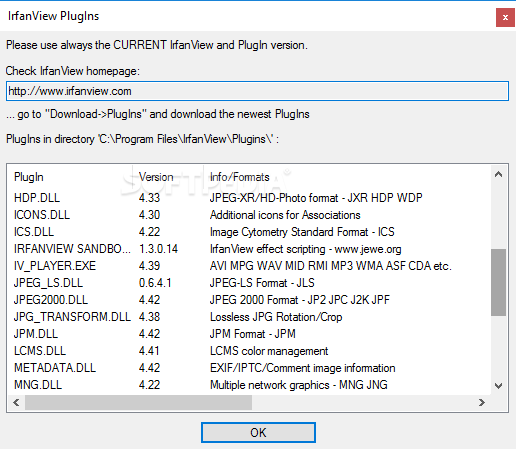Click the 'Please use always the CURRENT' notice
Screen dimensions: 516x449
coord(157,45)
